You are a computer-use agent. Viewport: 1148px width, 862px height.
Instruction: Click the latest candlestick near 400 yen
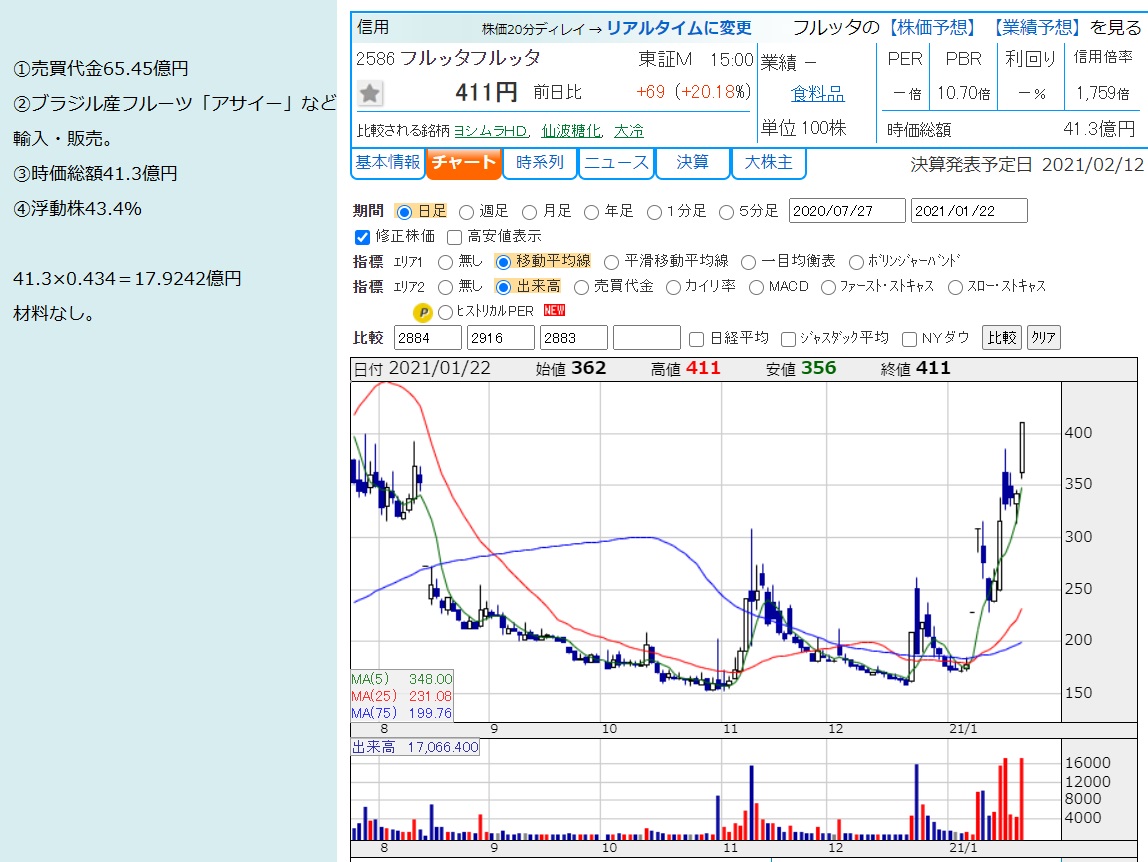[1022, 449]
